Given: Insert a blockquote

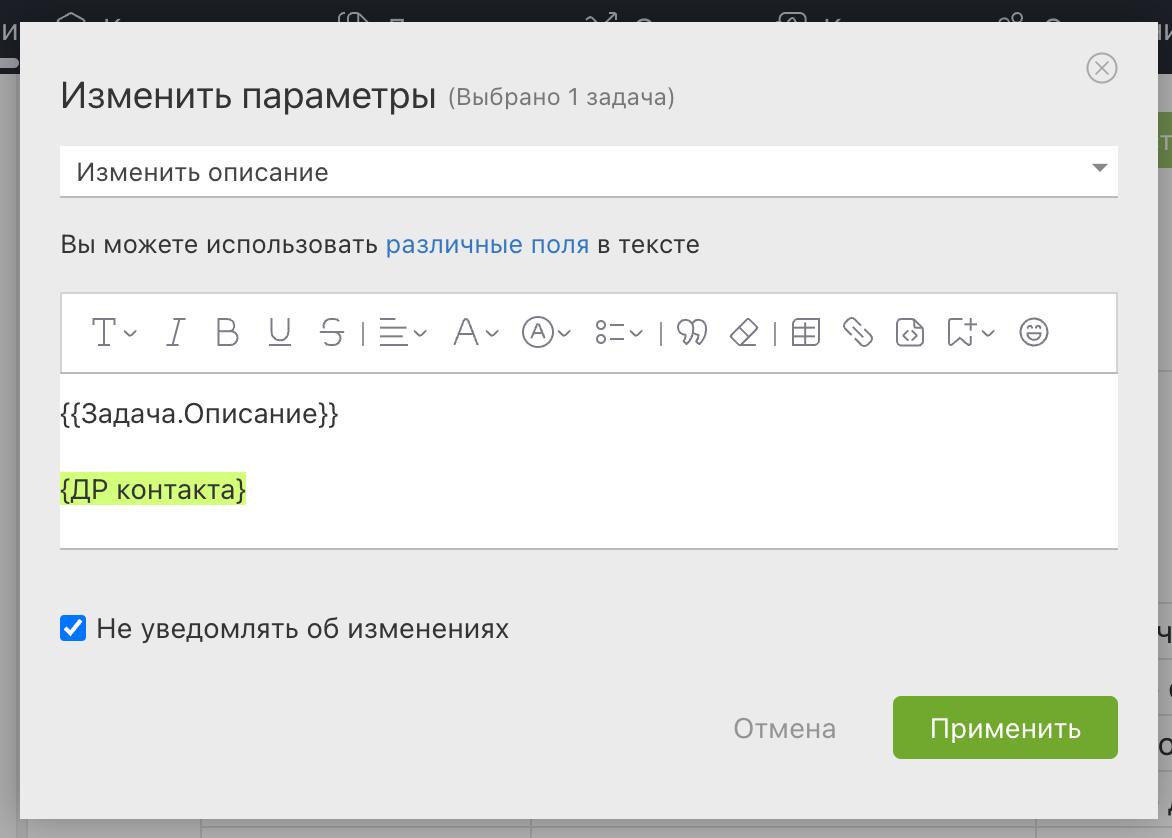Looking at the screenshot, I should point(692,332).
